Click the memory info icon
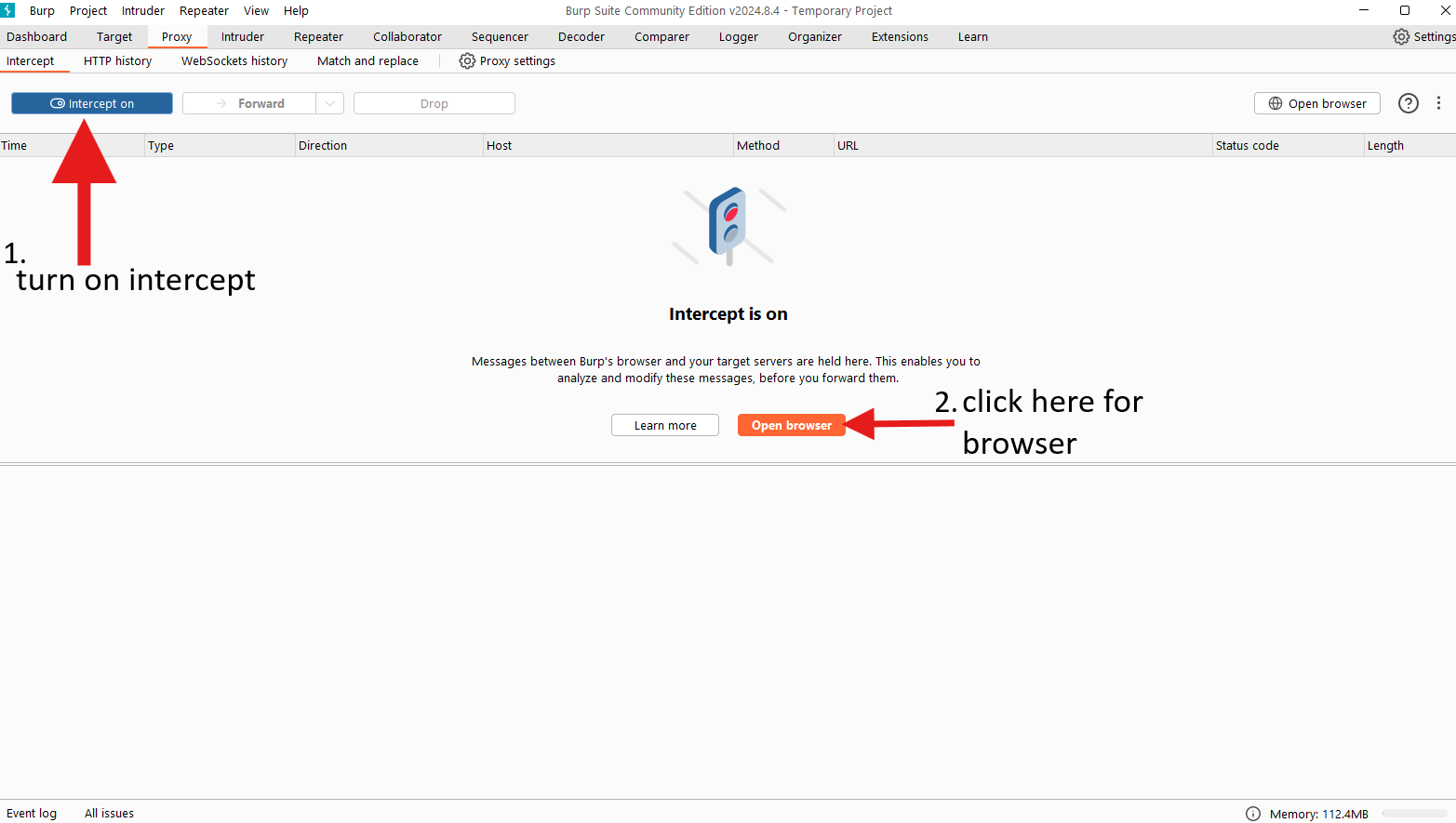 pyautogui.click(x=1253, y=814)
